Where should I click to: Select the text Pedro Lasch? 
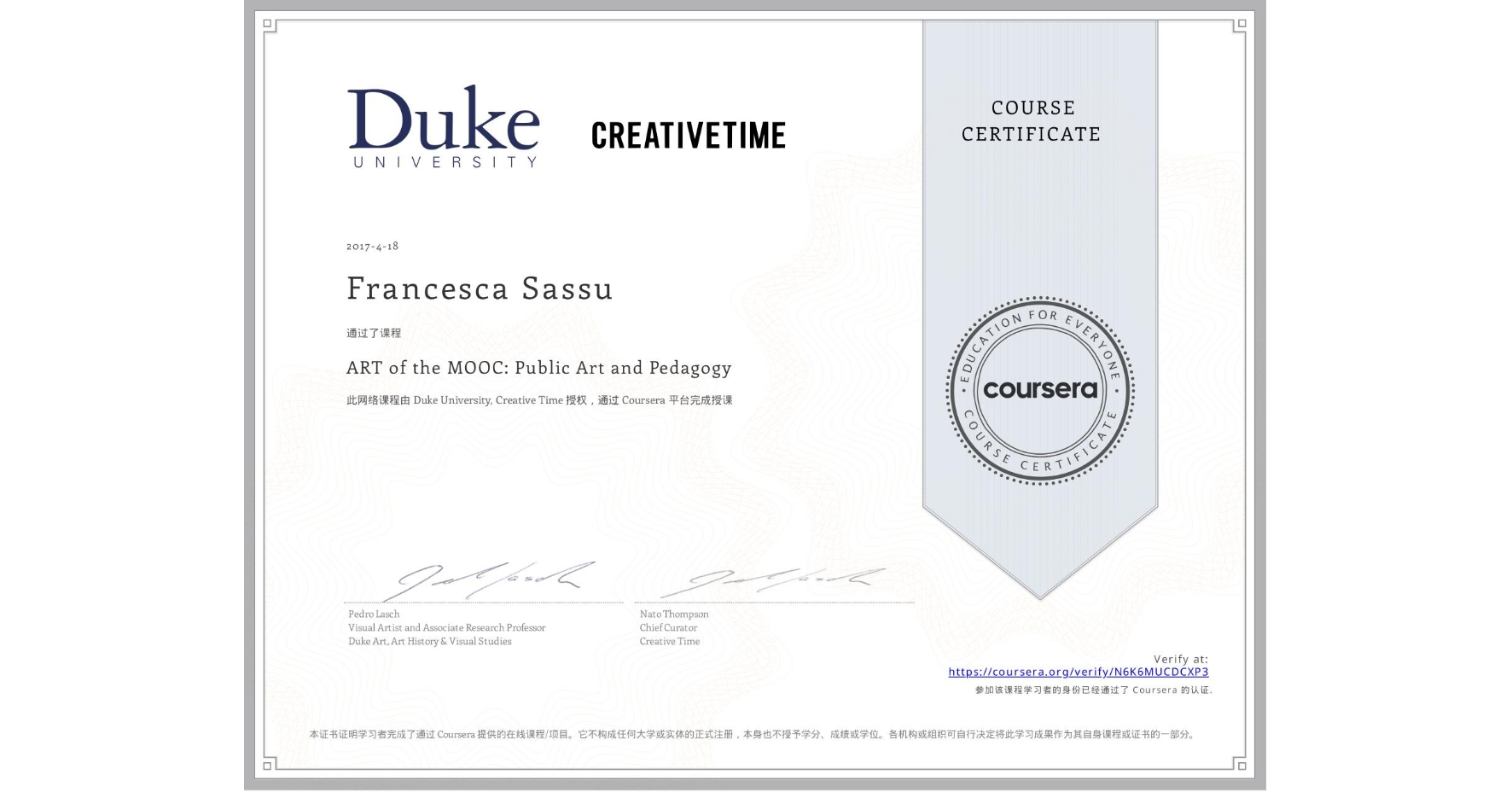click(374, 614)
